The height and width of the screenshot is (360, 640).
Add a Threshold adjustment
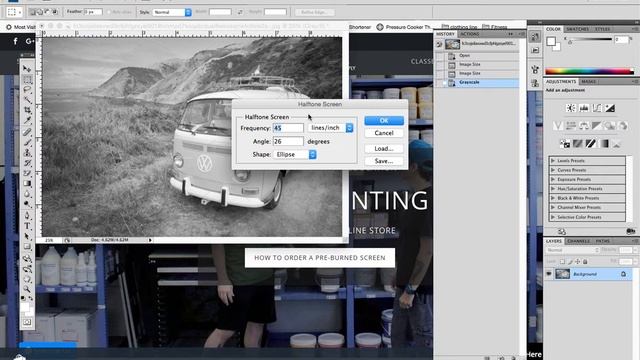[591, 143]
